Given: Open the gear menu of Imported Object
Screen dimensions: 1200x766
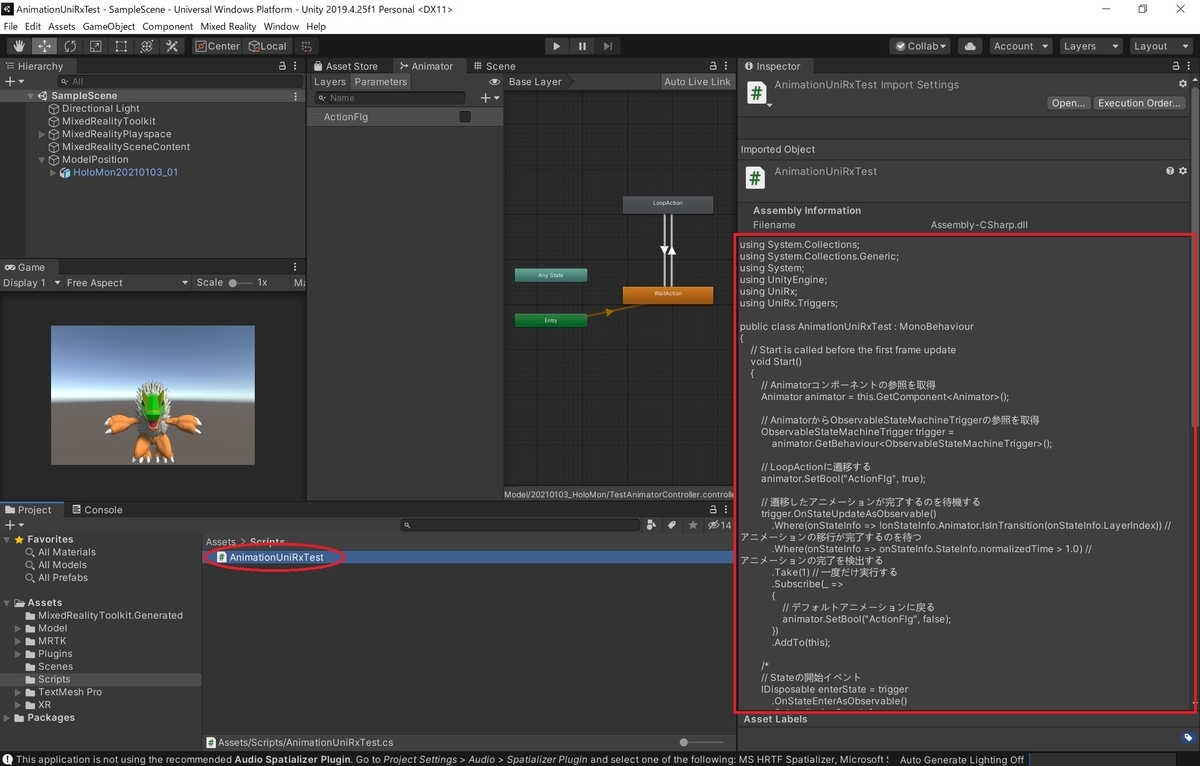Looking at the screenshot, I should 1184,171.
